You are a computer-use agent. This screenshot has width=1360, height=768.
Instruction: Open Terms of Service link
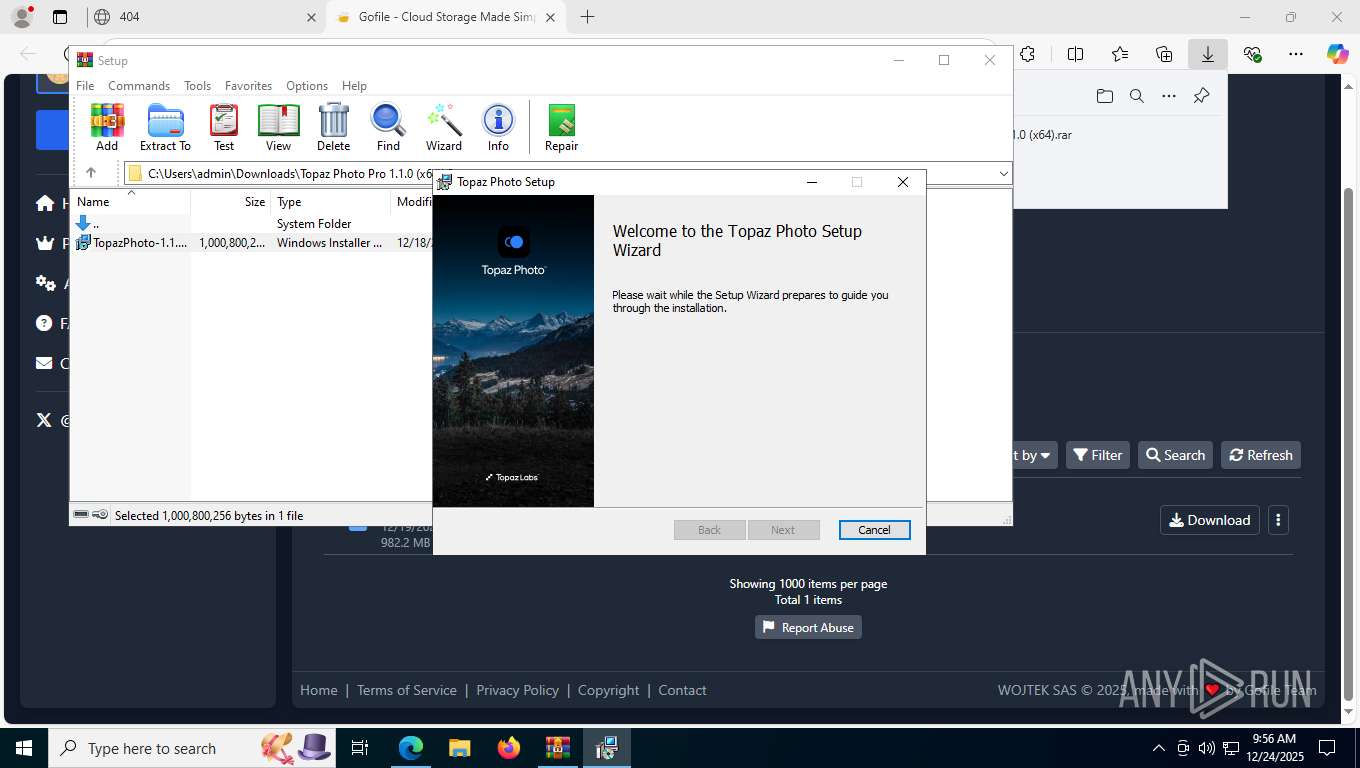point(406,690)
